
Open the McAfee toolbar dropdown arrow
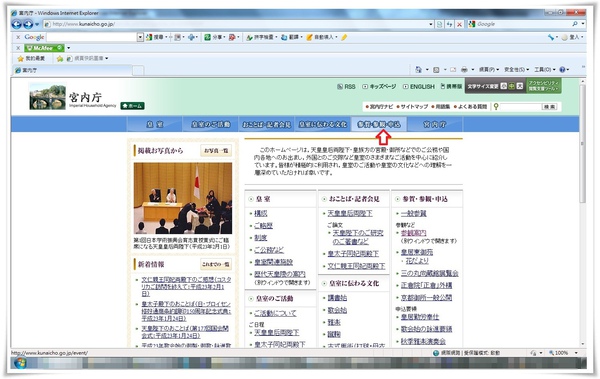[68, 48]
